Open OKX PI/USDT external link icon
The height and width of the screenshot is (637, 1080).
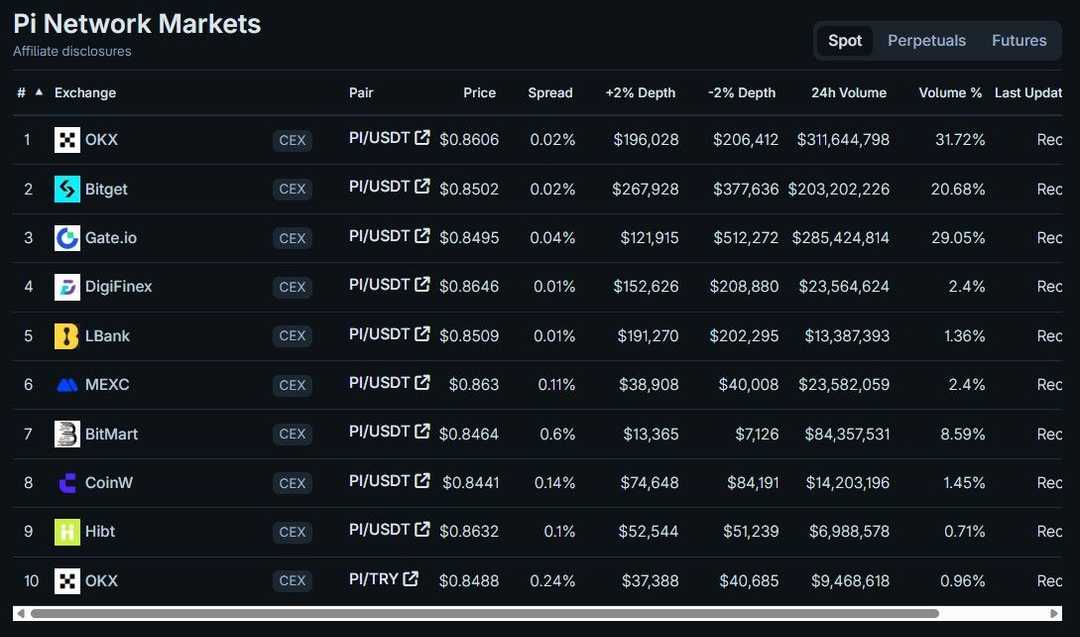(x=422, y=136)
